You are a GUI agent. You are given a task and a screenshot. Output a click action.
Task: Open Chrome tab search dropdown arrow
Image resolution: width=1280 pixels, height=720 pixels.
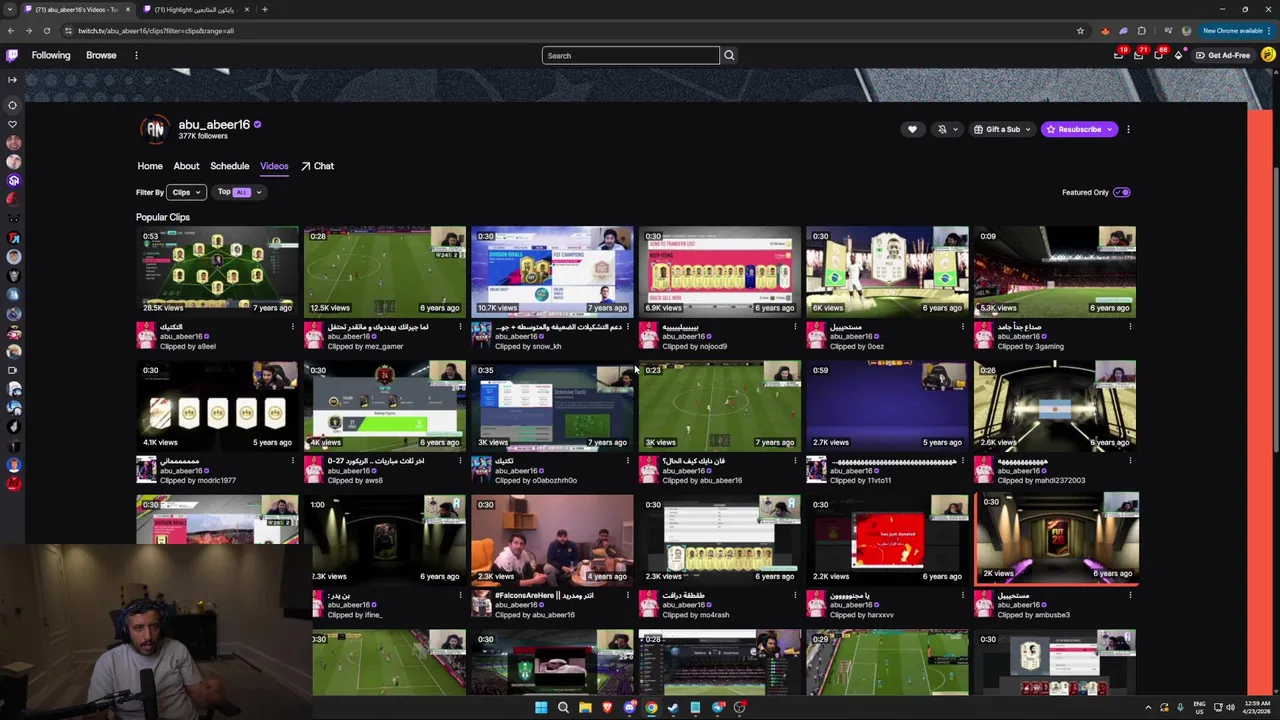10,9
